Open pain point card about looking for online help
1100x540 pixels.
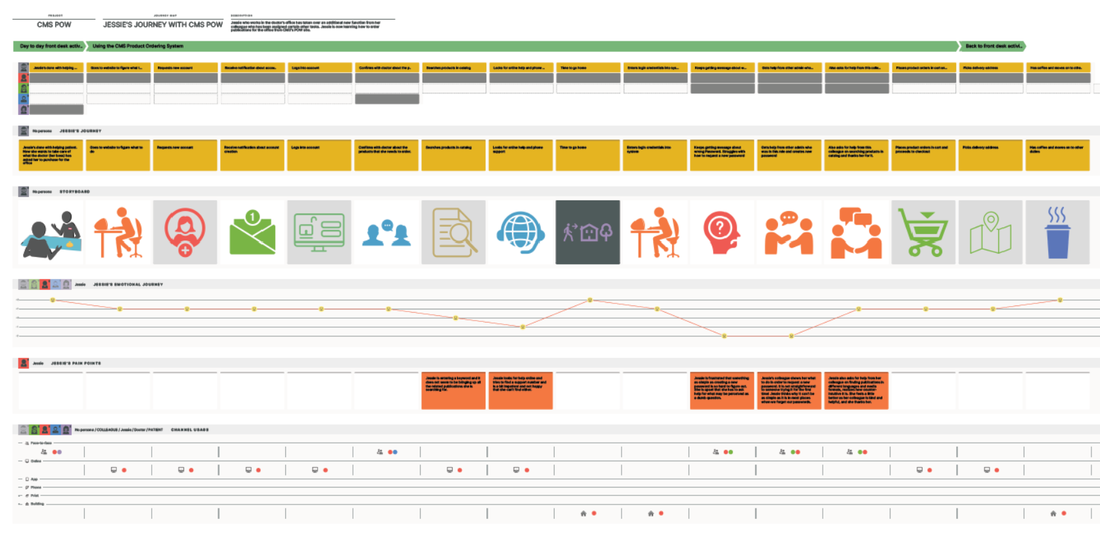[521, 391]
